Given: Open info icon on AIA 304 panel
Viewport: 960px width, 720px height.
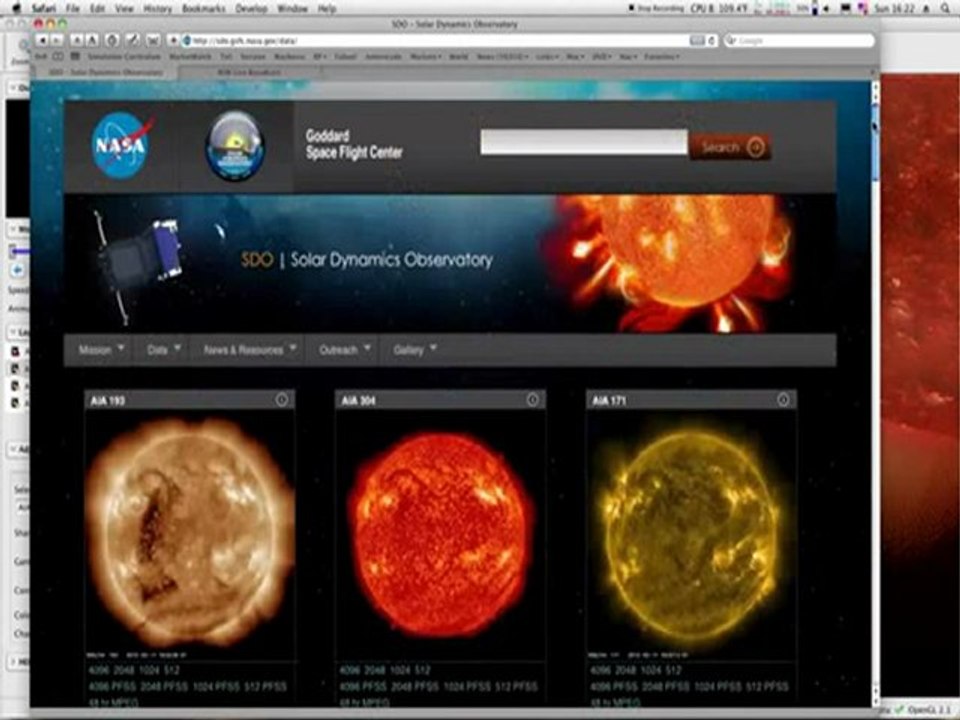Looking at the screenshot, I should click(x=533, y=400).
